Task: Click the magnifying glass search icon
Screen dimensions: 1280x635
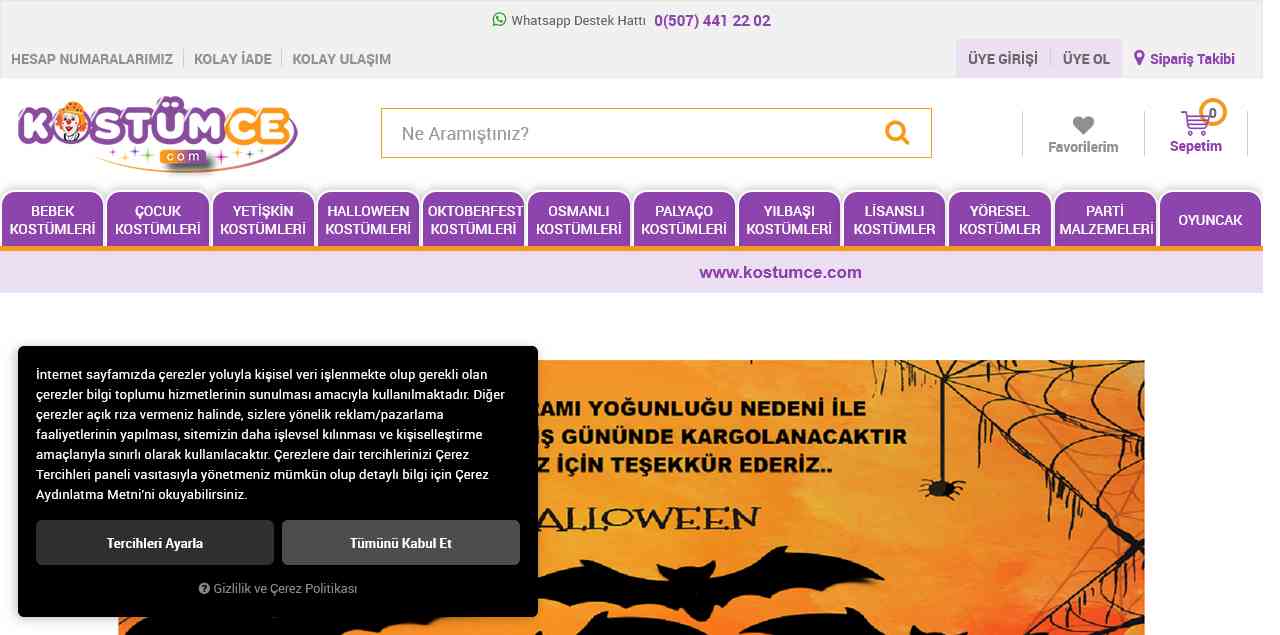Action: pos(897,133)
